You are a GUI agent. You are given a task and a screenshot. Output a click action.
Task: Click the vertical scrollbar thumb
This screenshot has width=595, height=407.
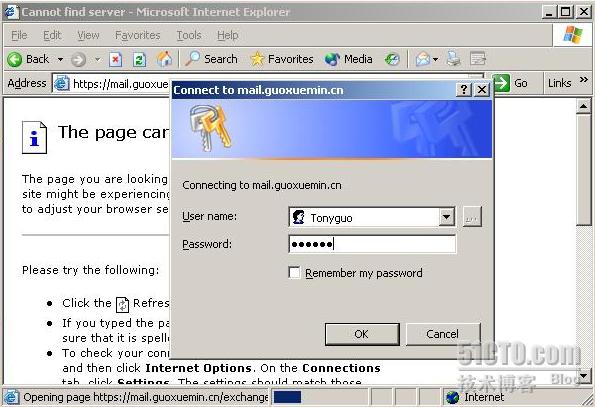point(583,170)
